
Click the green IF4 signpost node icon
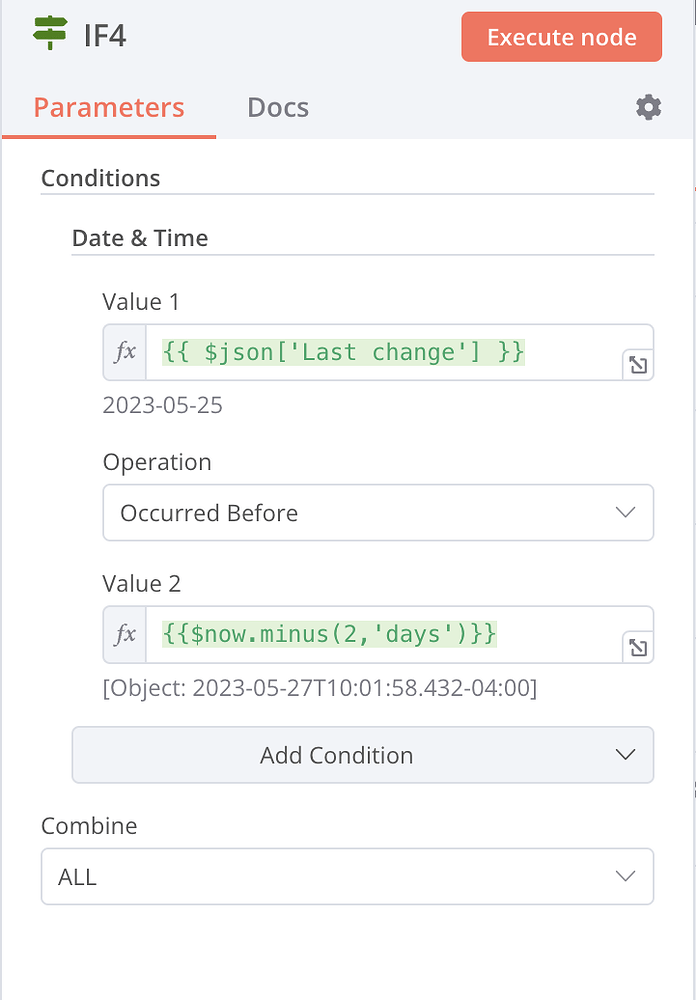point(50,33)
